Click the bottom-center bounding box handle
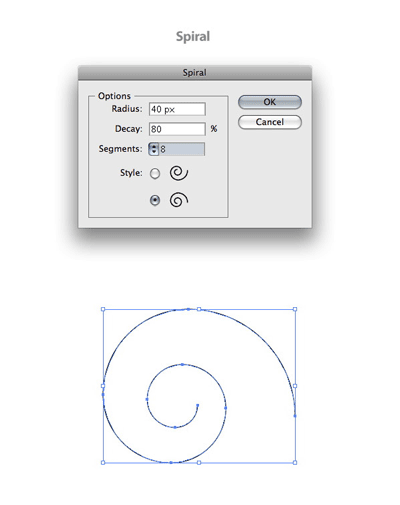 (x=199, y=462)
